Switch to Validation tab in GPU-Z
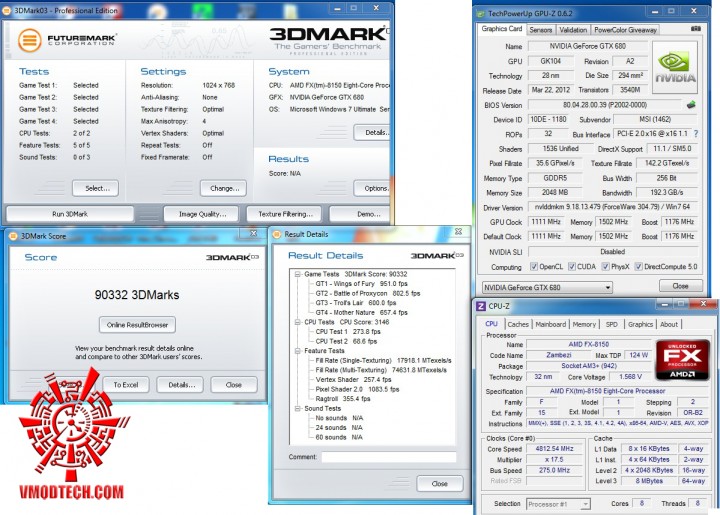The width and height of the screenshot is (720, 515). tap(573, 30)
